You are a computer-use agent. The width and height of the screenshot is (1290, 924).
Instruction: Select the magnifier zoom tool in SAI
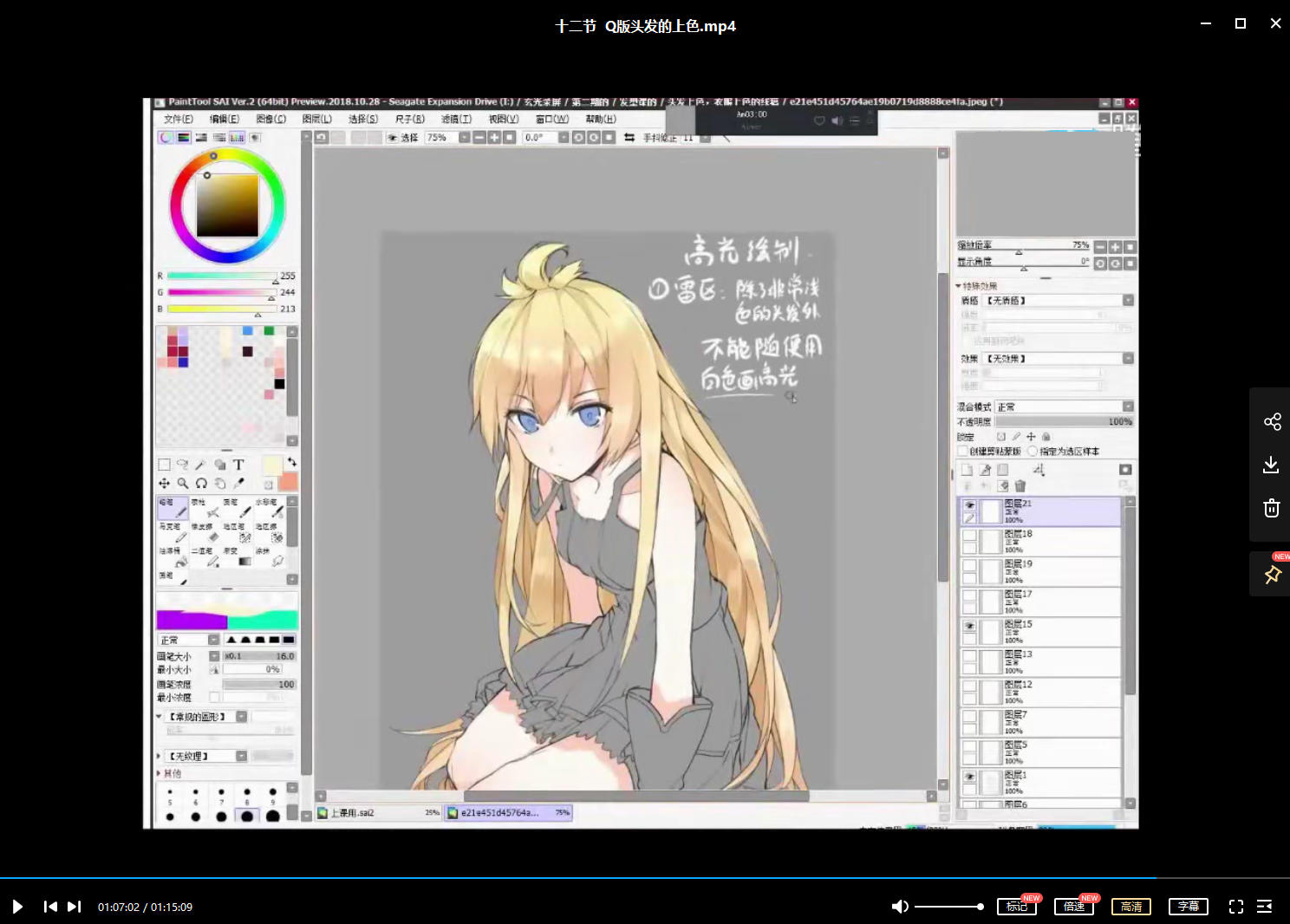(183, 484)
